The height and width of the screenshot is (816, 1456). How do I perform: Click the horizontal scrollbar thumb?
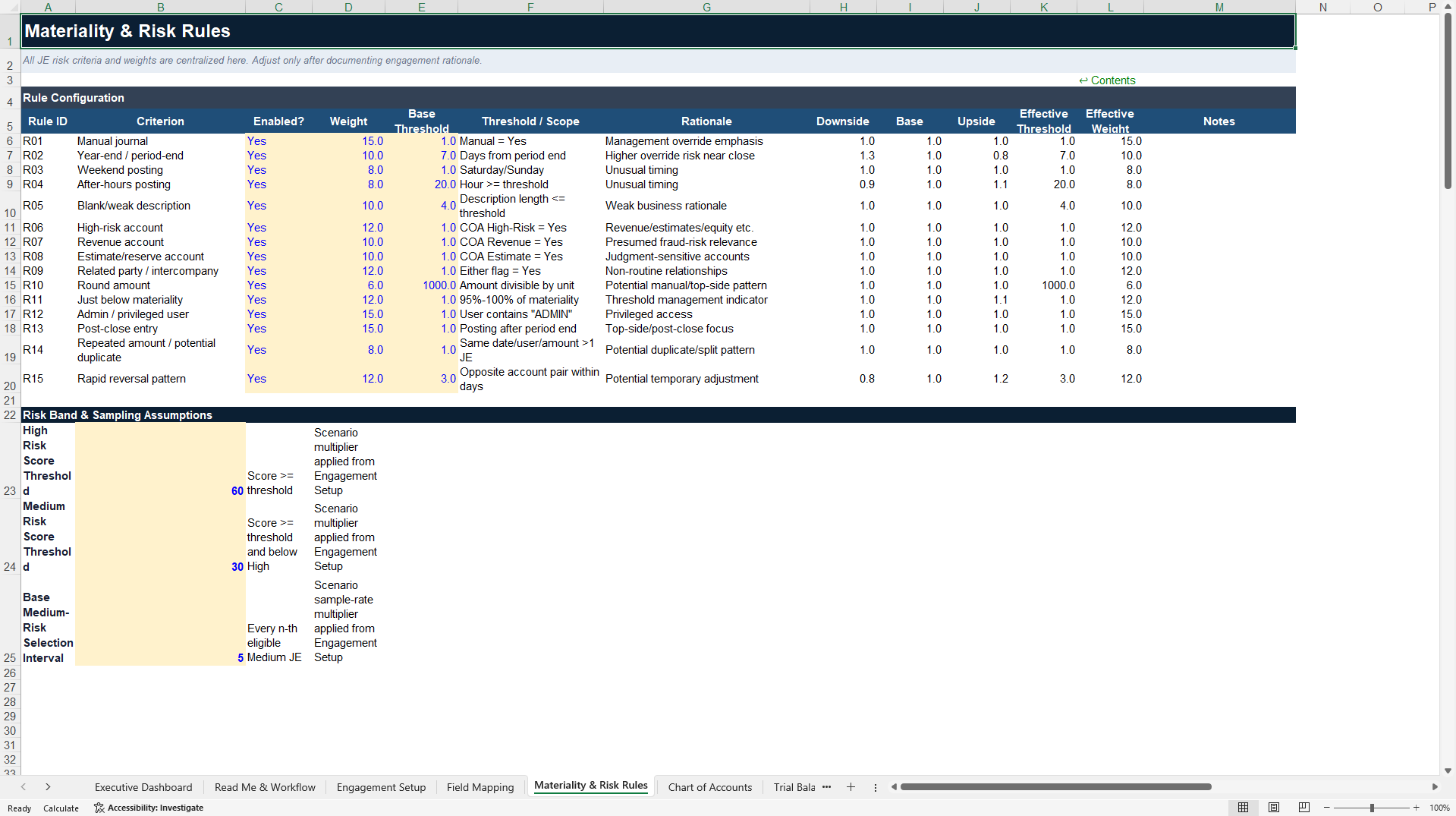(x=1055, y=787)
